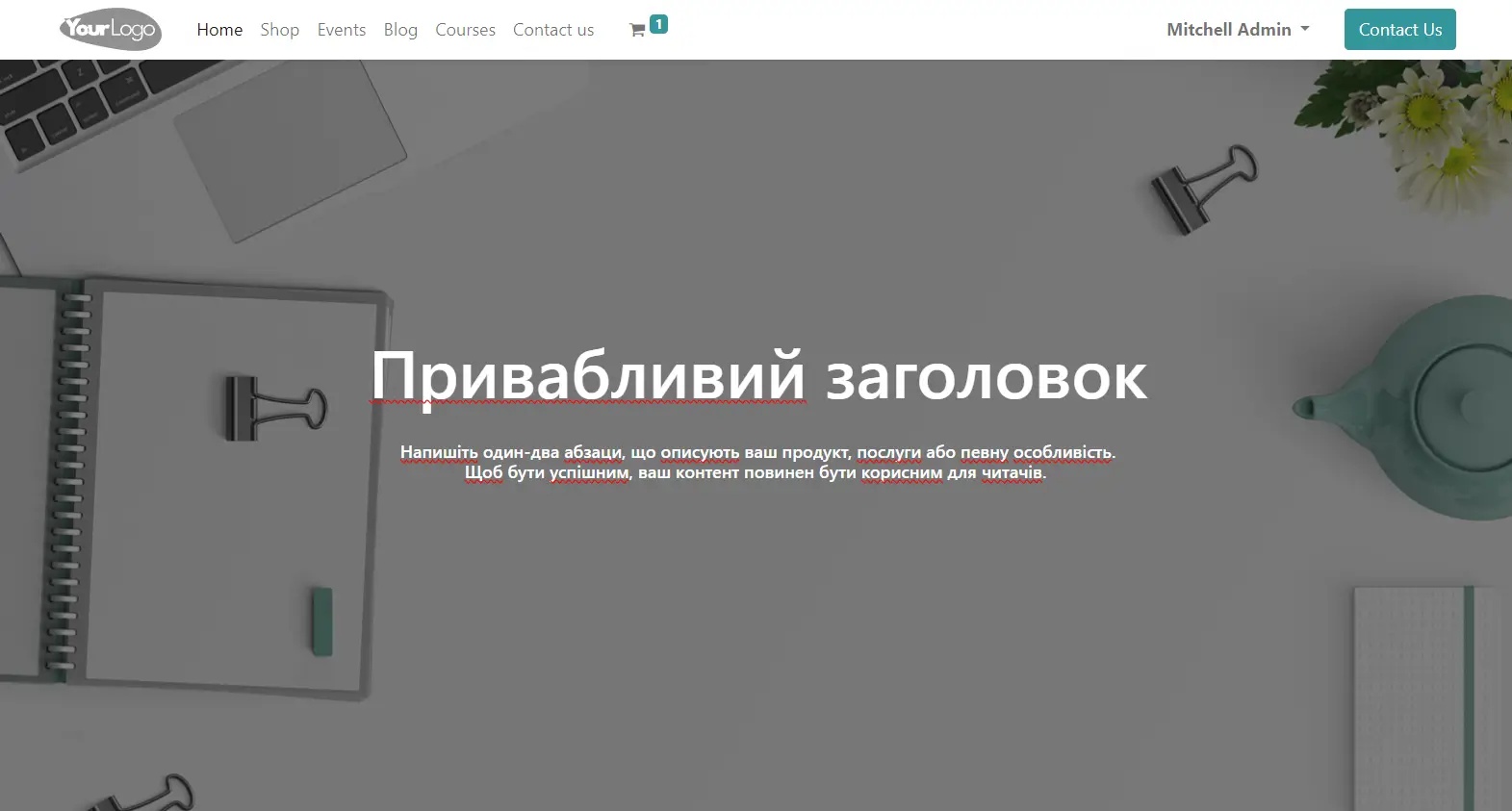Screen dimensions: 1512x811
Task: Click the cart badge showing 1
Action: [x=658, y=24]
